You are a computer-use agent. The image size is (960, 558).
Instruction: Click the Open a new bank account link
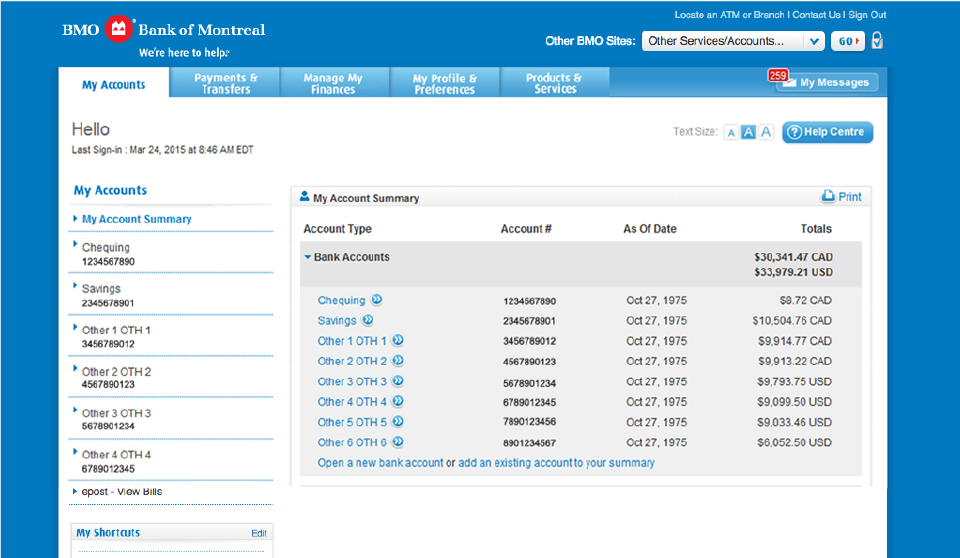(x=380, y=463)
